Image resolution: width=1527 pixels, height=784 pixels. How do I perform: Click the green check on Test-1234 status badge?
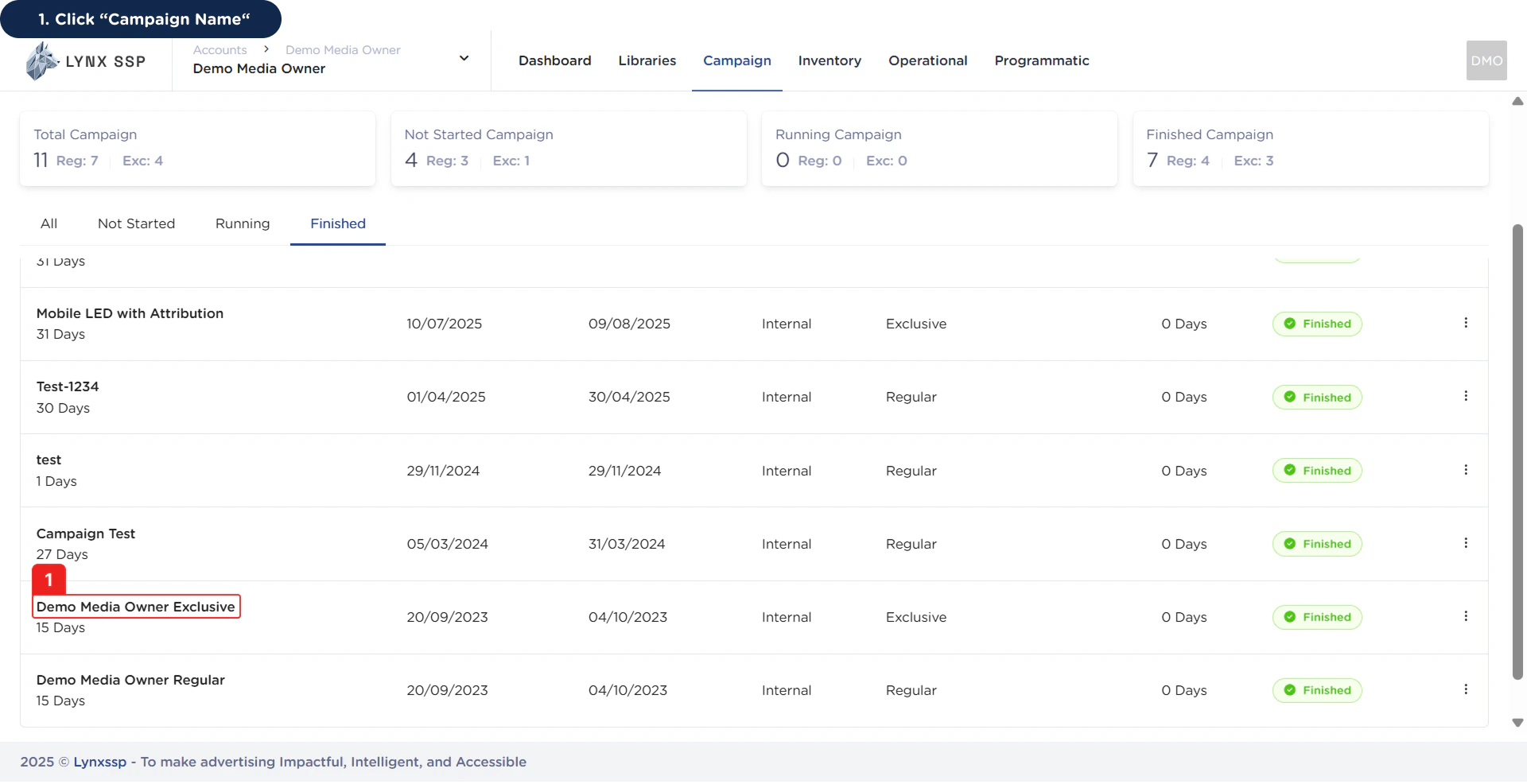[x=1288, y=397]
